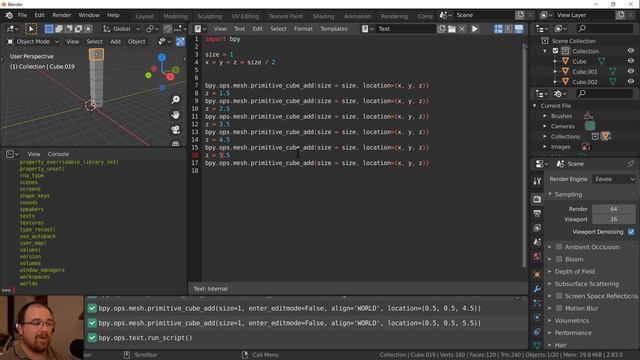This screenshot has width=640, height=360.
Task: Toggle camera view in 3D viewport
Action: (x=176, y=130)
